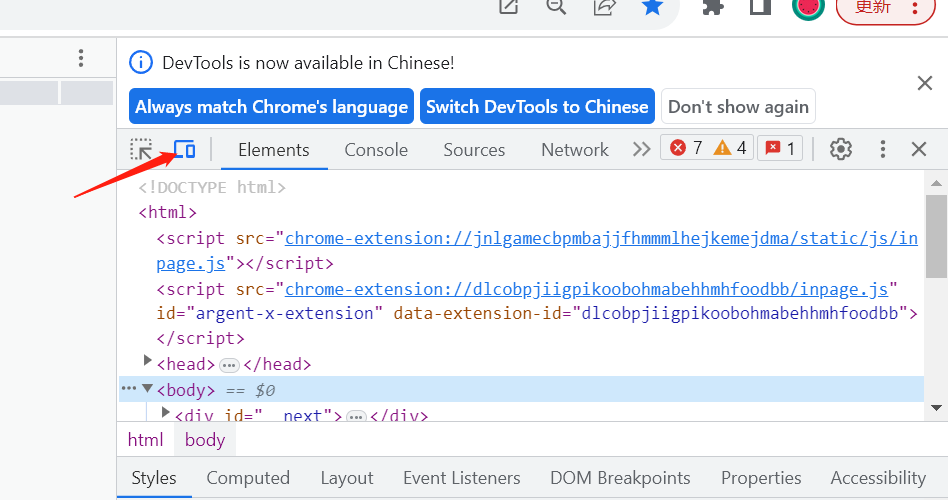
Task: Dismiss the DevTools language notification
Action: click(x=925, y=83)
